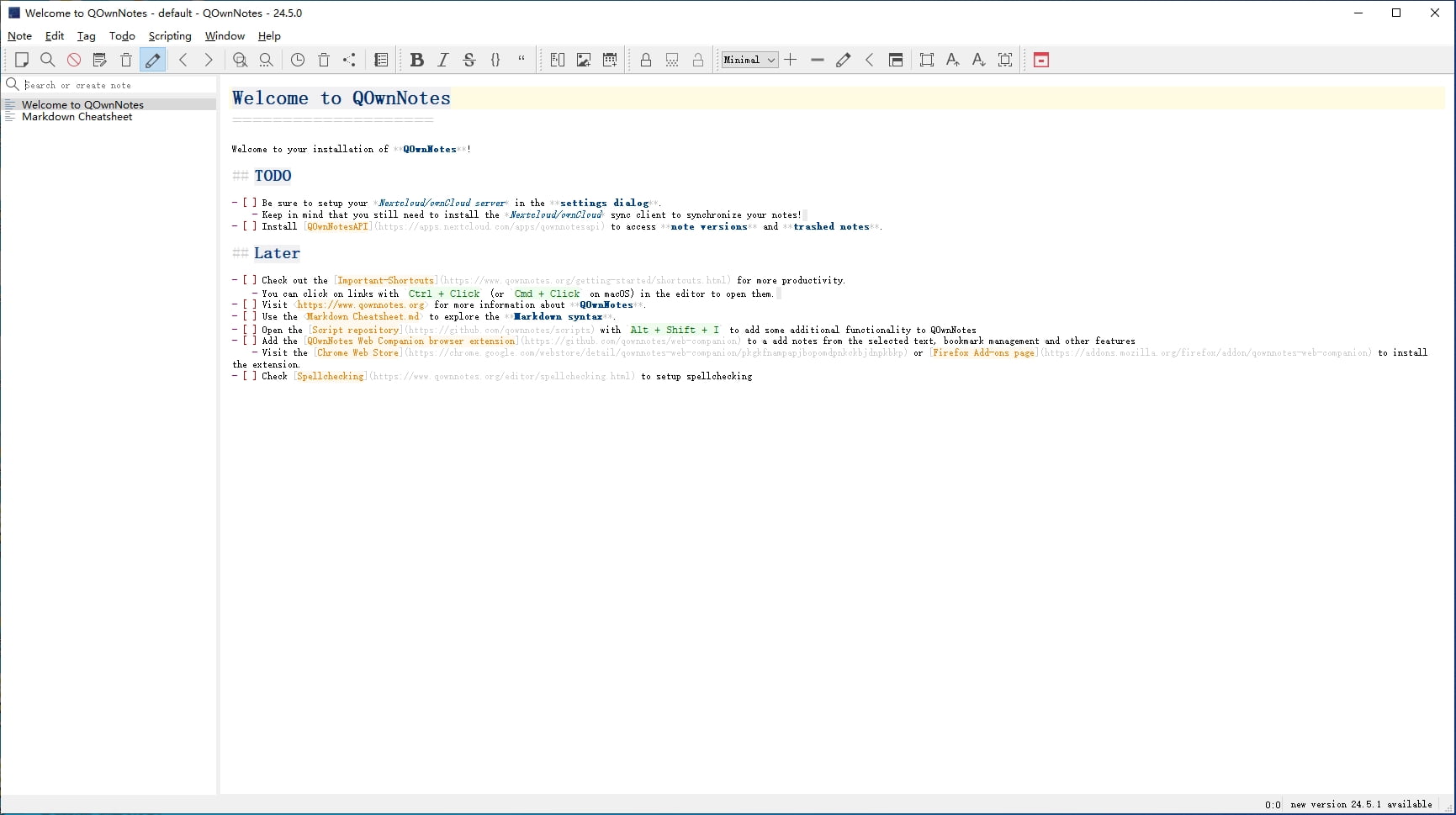Insert code block braces icon
The width and height of the screenshot is (1456, 815).
[x=495, y=60]
